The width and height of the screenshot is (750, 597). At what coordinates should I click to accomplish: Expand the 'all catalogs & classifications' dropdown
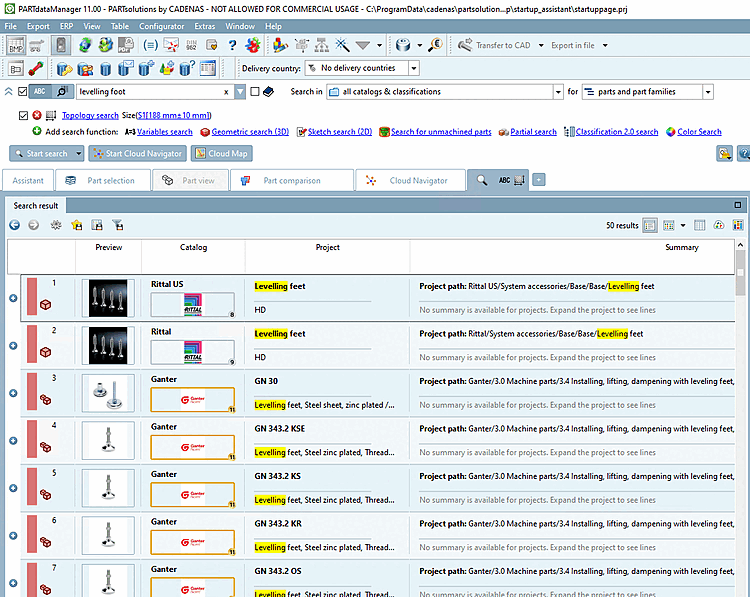557,92
